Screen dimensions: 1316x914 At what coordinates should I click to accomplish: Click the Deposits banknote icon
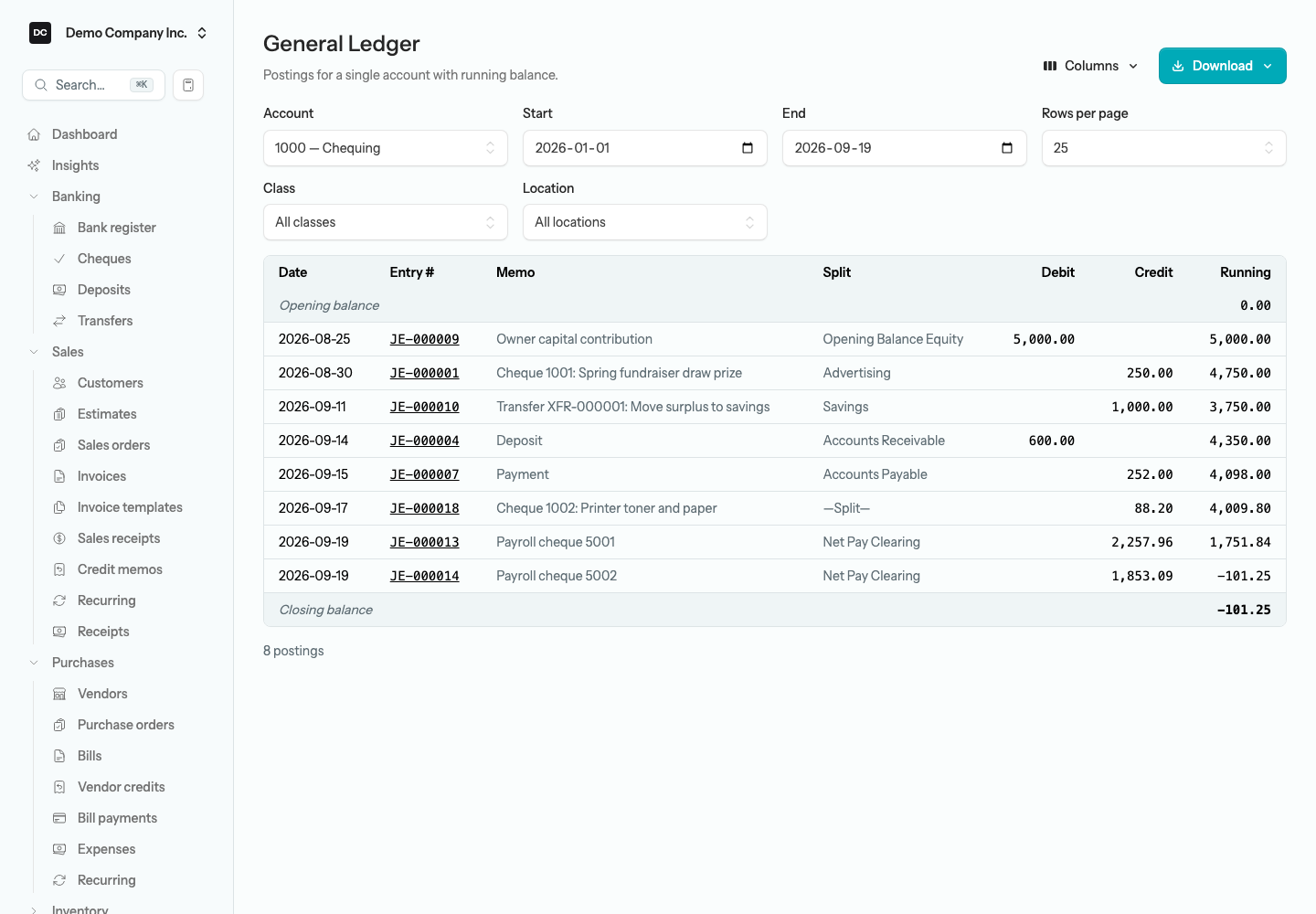(x=59, y=290)
